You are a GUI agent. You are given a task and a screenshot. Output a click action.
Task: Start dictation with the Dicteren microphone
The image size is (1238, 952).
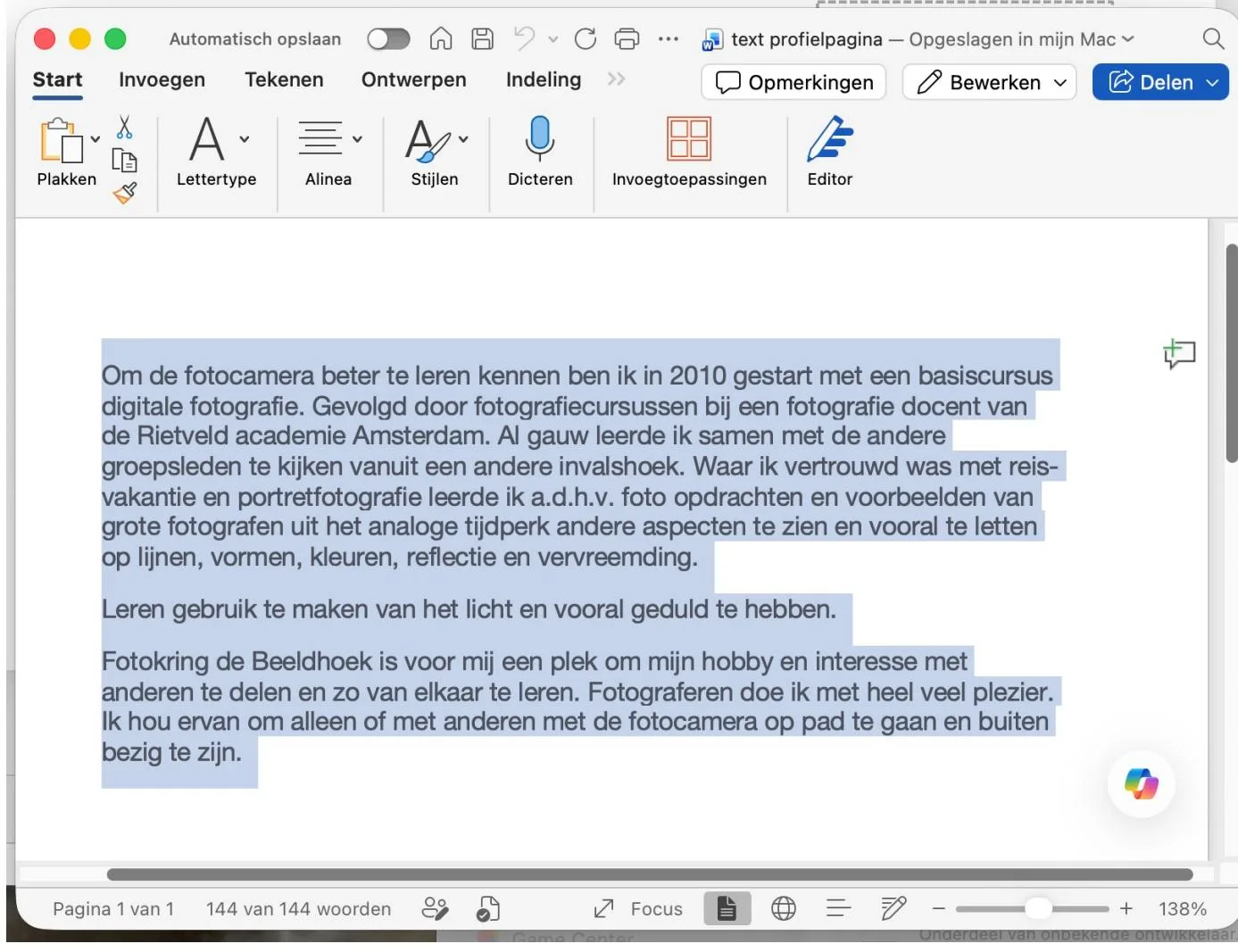pyautogui.click(x=540, y=153)
